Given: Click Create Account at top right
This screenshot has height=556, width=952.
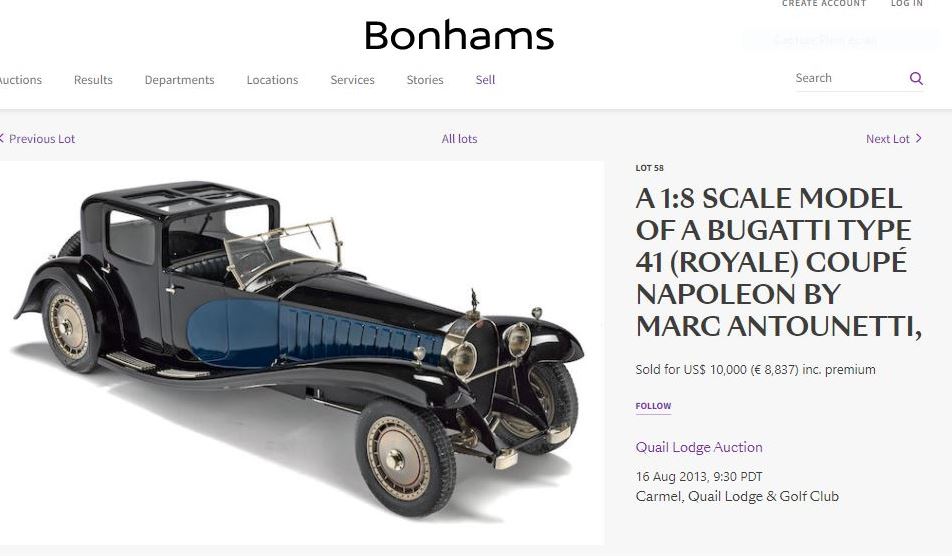Looking at the screenshot, I should tap(824, 4).
